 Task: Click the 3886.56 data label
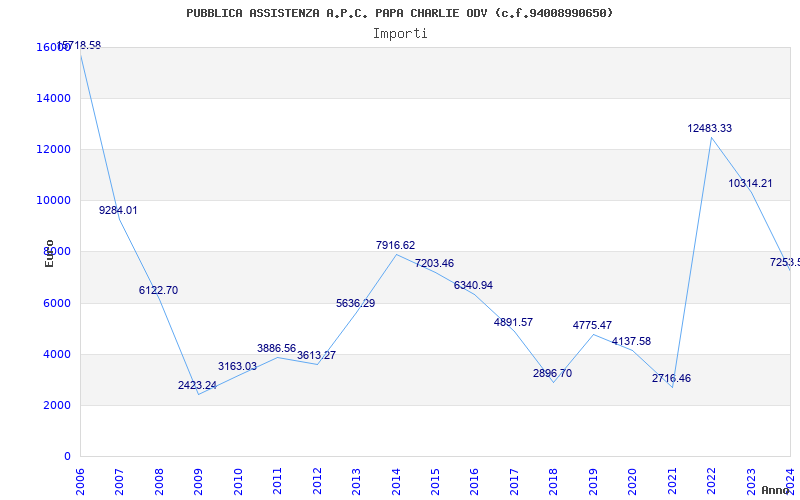(277, 348)
